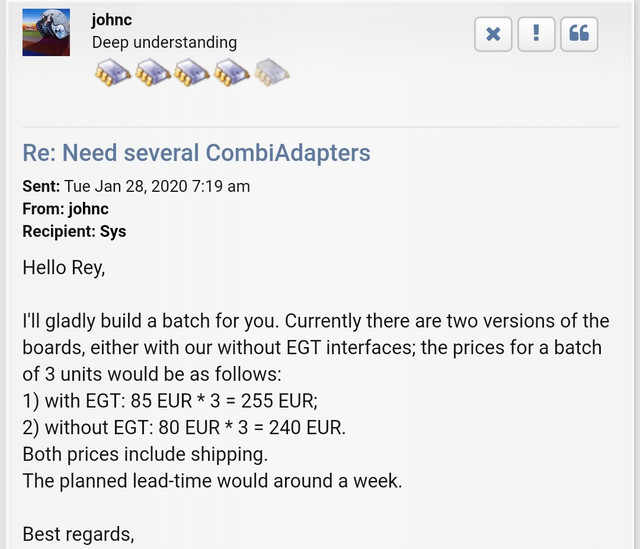The width and height of the screenshot is (640, 549).
Task: Click the Hello Rey greeting line
Action: pyautogui.click(x=64, y=268)
